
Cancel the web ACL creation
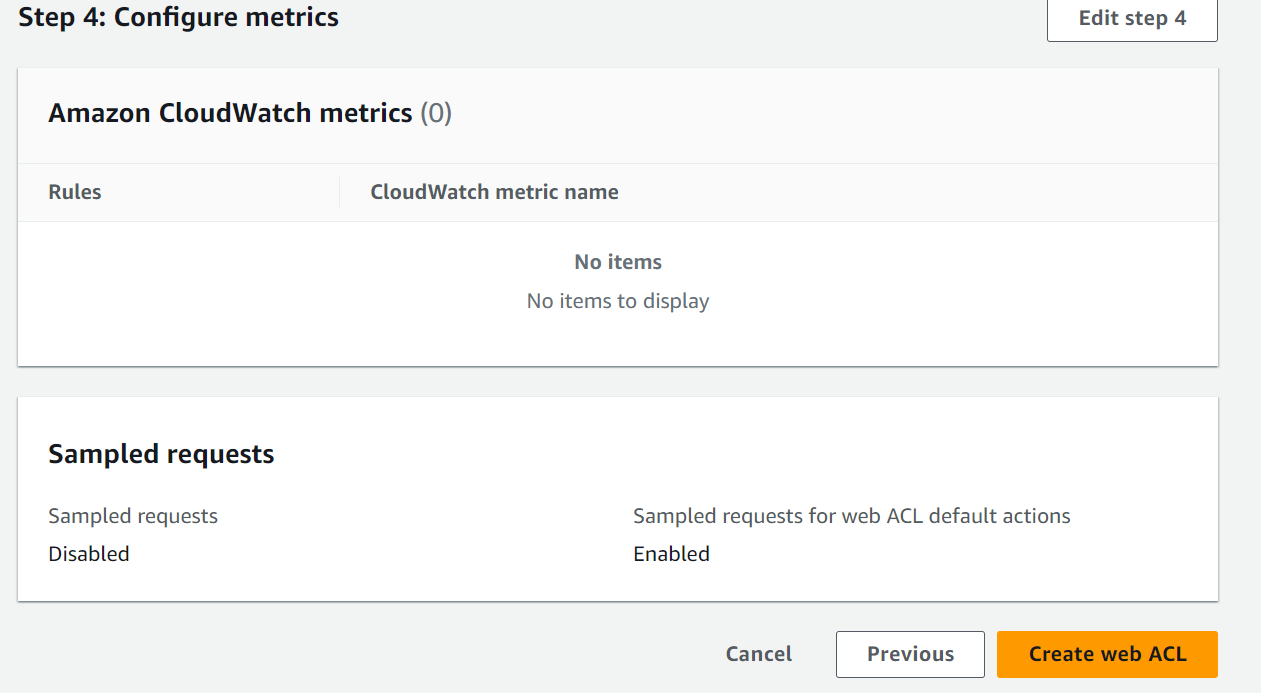[759, 654]
